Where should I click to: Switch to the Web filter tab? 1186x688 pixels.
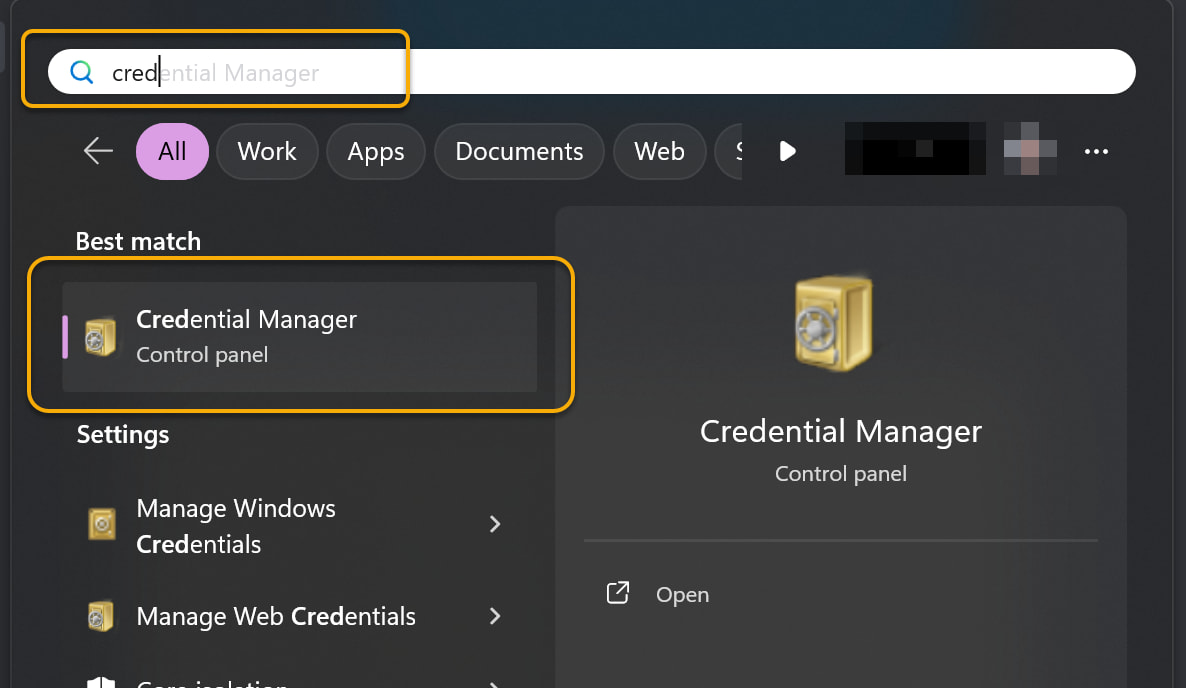click(x=660, y=151)
